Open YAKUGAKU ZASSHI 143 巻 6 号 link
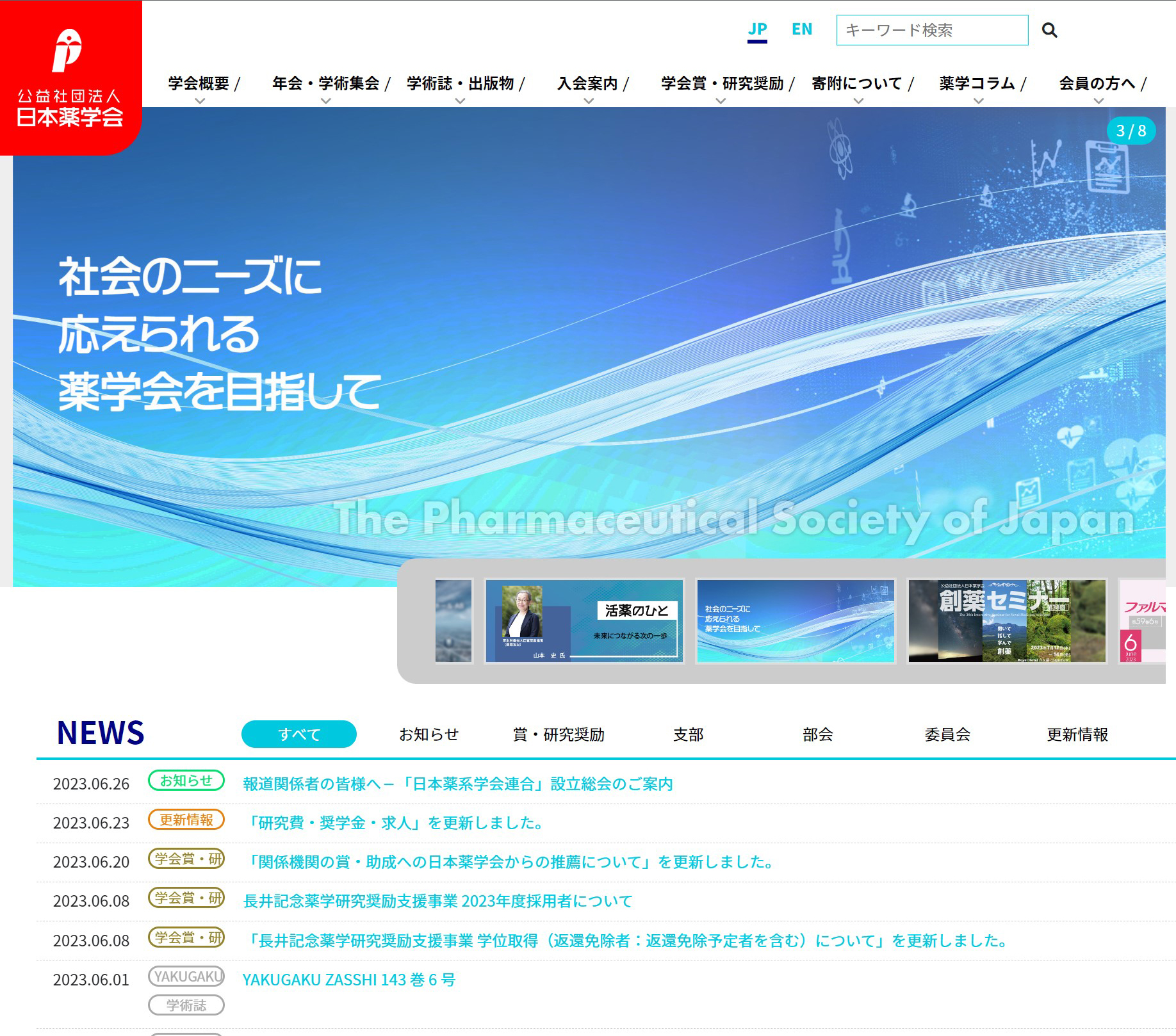 click(349, 980)
